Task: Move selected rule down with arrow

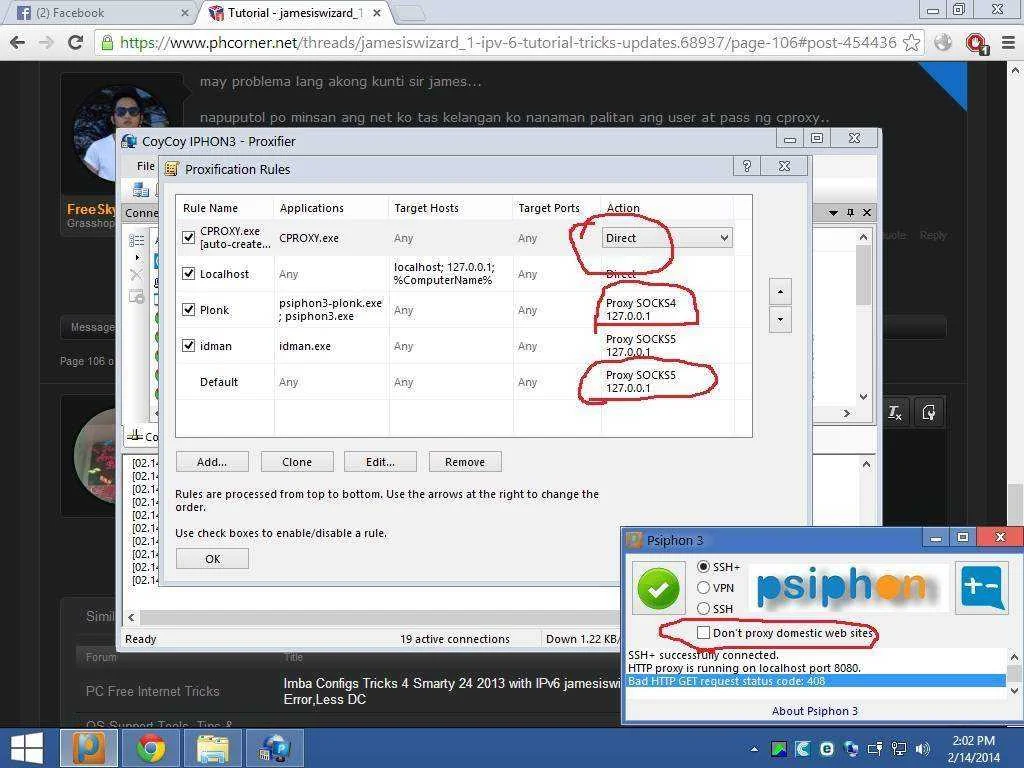Action: click(780, 320)
